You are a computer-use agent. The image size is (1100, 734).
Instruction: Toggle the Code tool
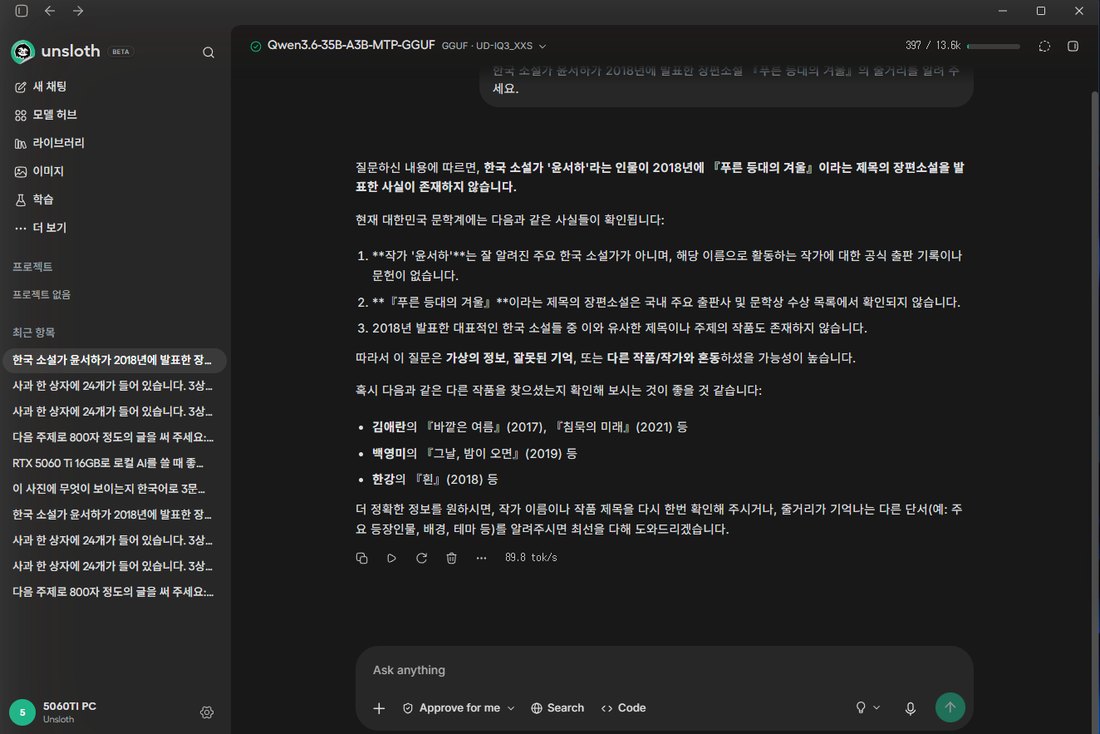tap(623, 708)
